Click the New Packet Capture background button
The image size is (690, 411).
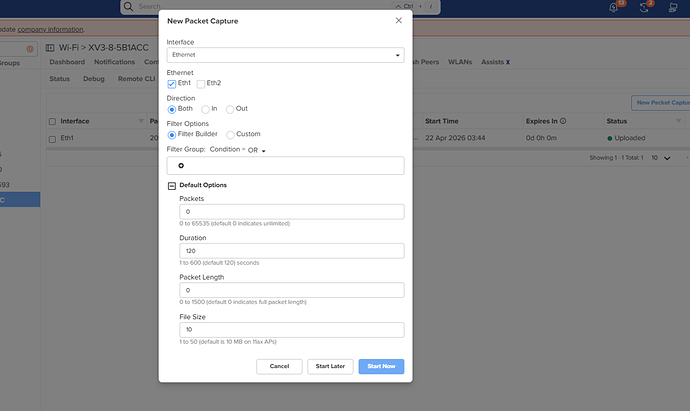661,103
